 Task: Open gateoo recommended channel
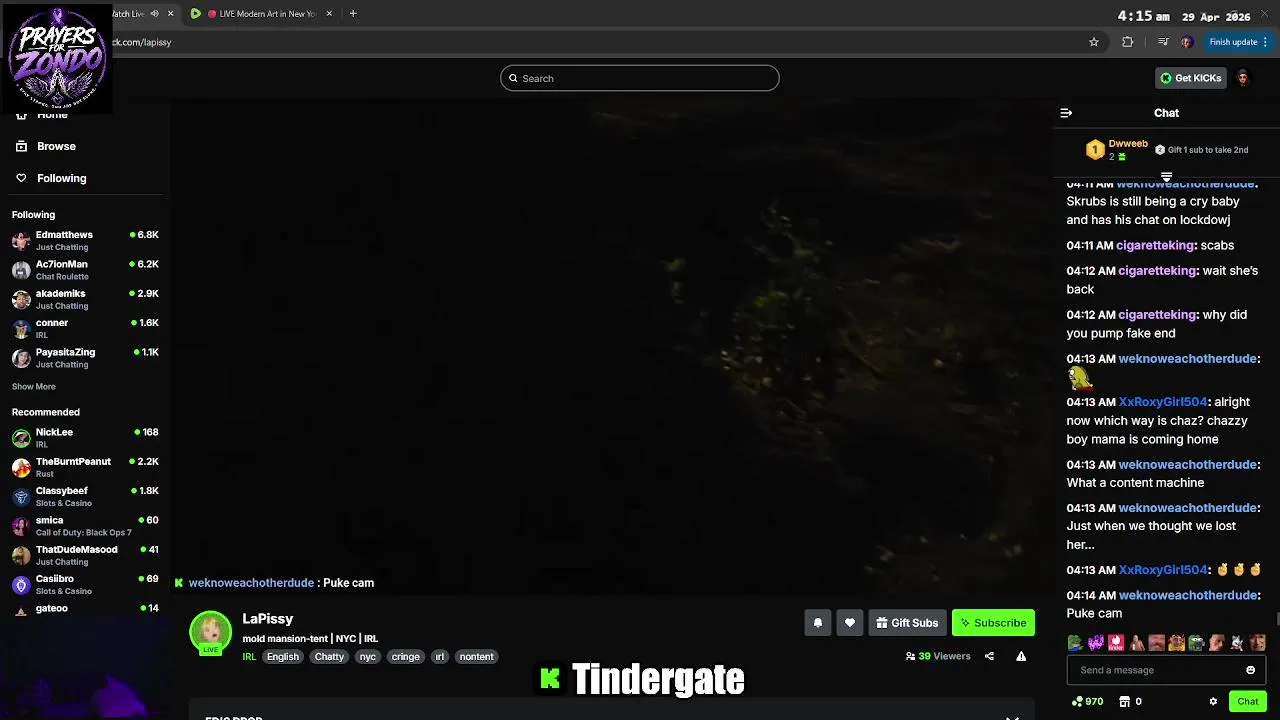[x=85, y=608]
